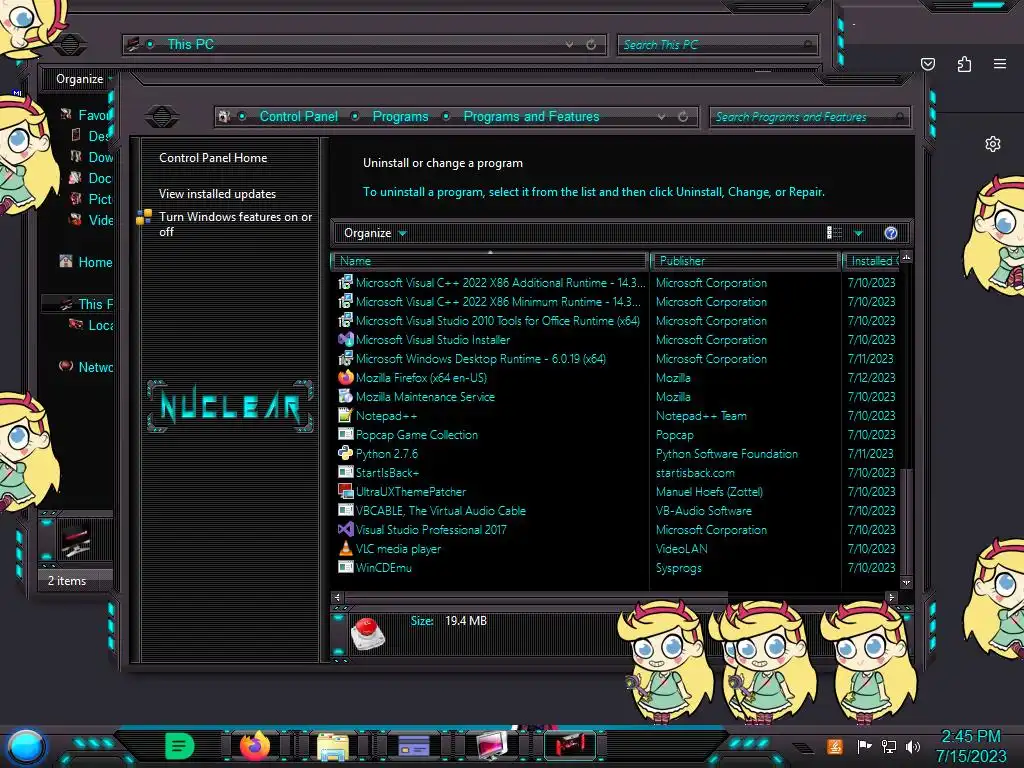Open the Organize menu in the This PC window
Screen dimensions: 1024x768
click(84, 79)
